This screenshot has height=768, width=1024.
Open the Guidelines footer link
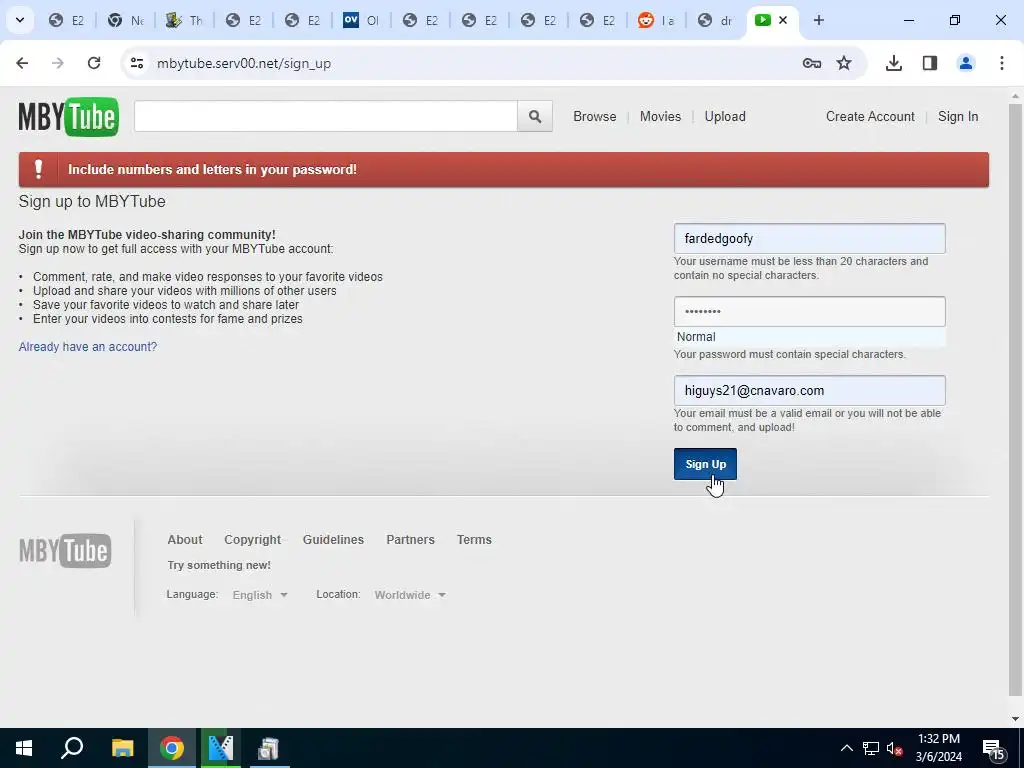tap(333, 539)
